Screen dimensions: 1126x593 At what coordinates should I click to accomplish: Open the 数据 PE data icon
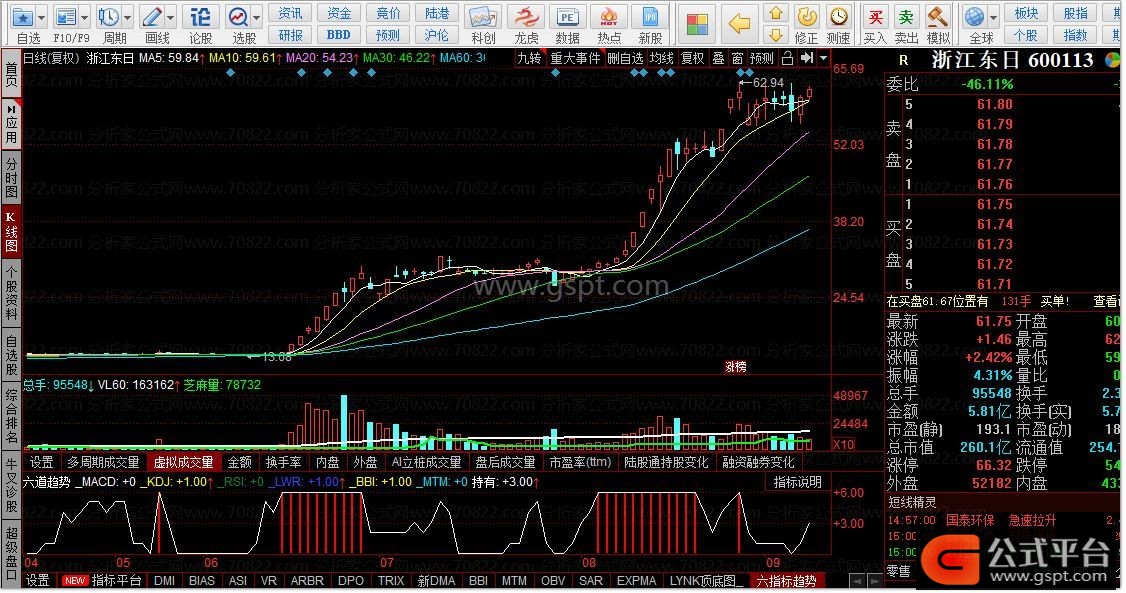567,17
